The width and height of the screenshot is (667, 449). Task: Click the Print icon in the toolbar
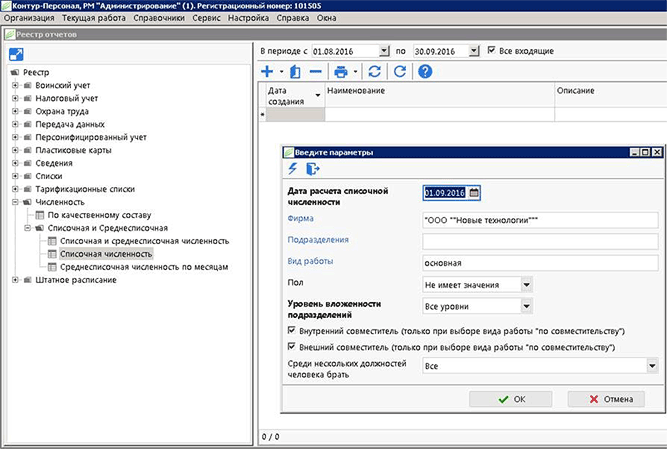341,72
